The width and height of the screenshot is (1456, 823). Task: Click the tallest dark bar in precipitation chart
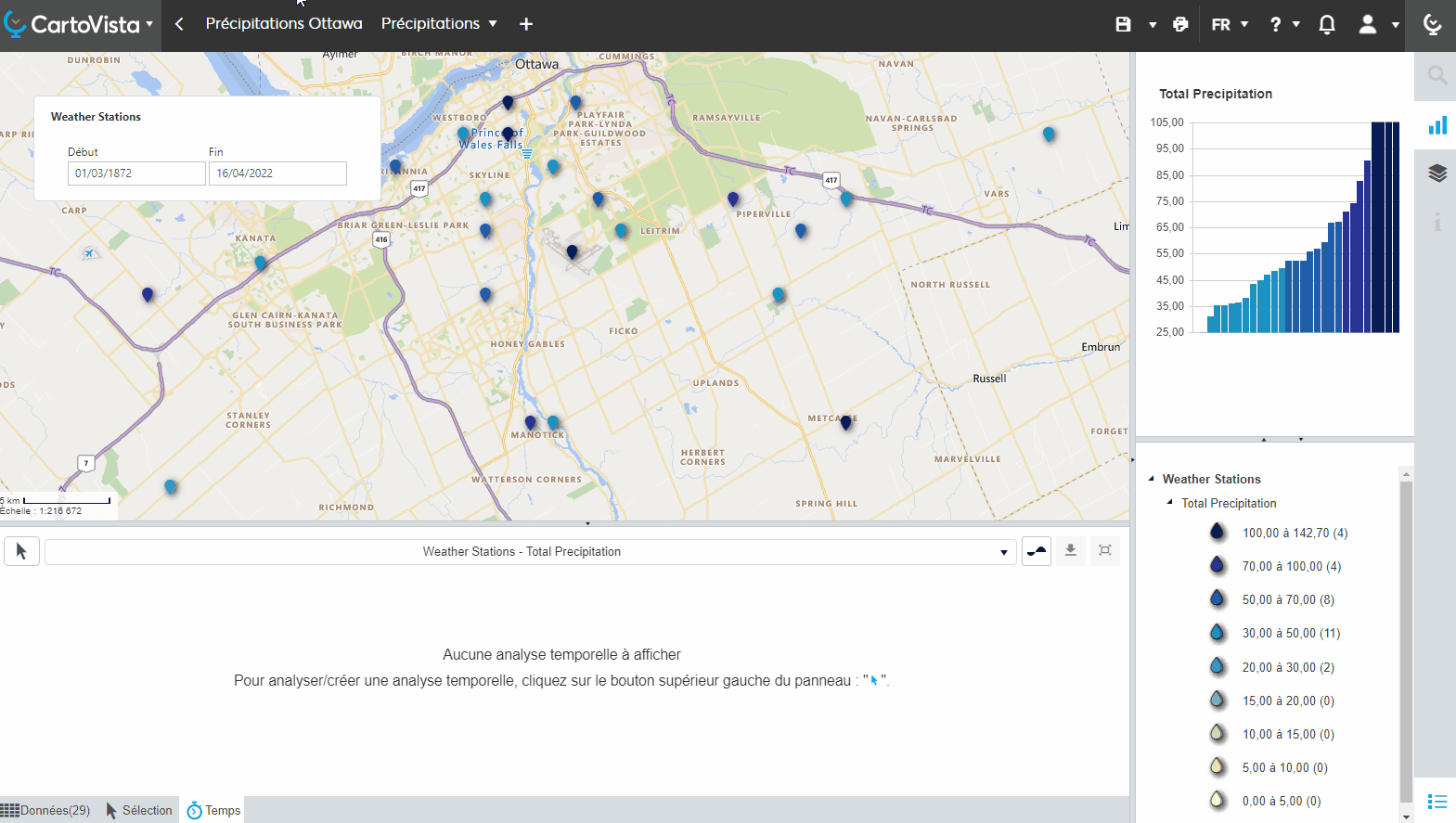(1385, 227)
